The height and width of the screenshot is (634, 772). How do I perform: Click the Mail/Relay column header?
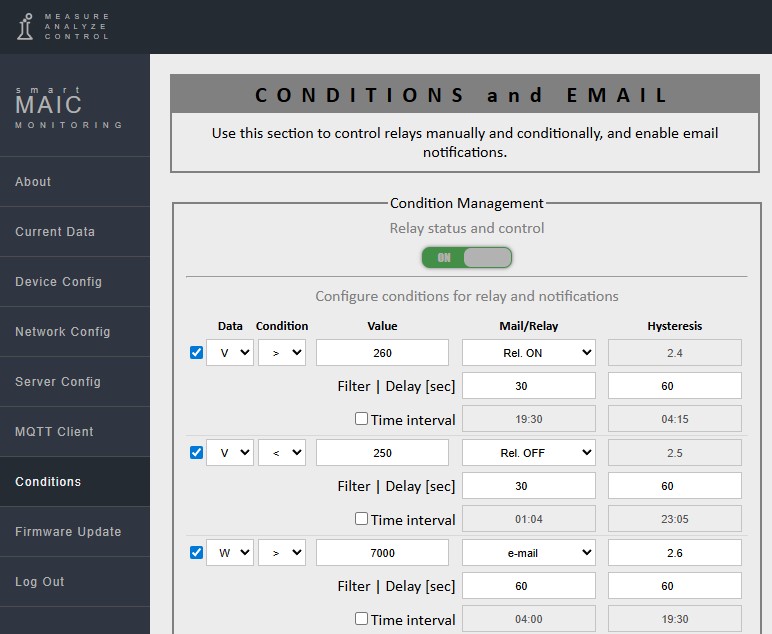pyautogui.click(x=529, y=326)
